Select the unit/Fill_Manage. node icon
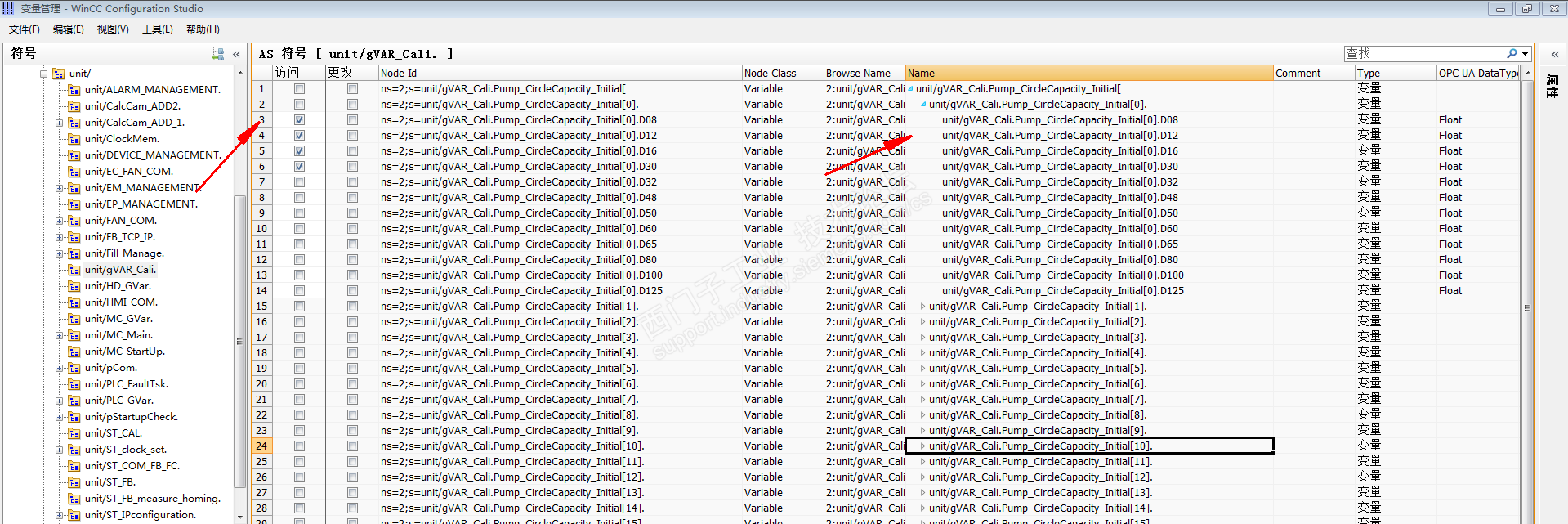The image size is (1568, 524). 74,253
